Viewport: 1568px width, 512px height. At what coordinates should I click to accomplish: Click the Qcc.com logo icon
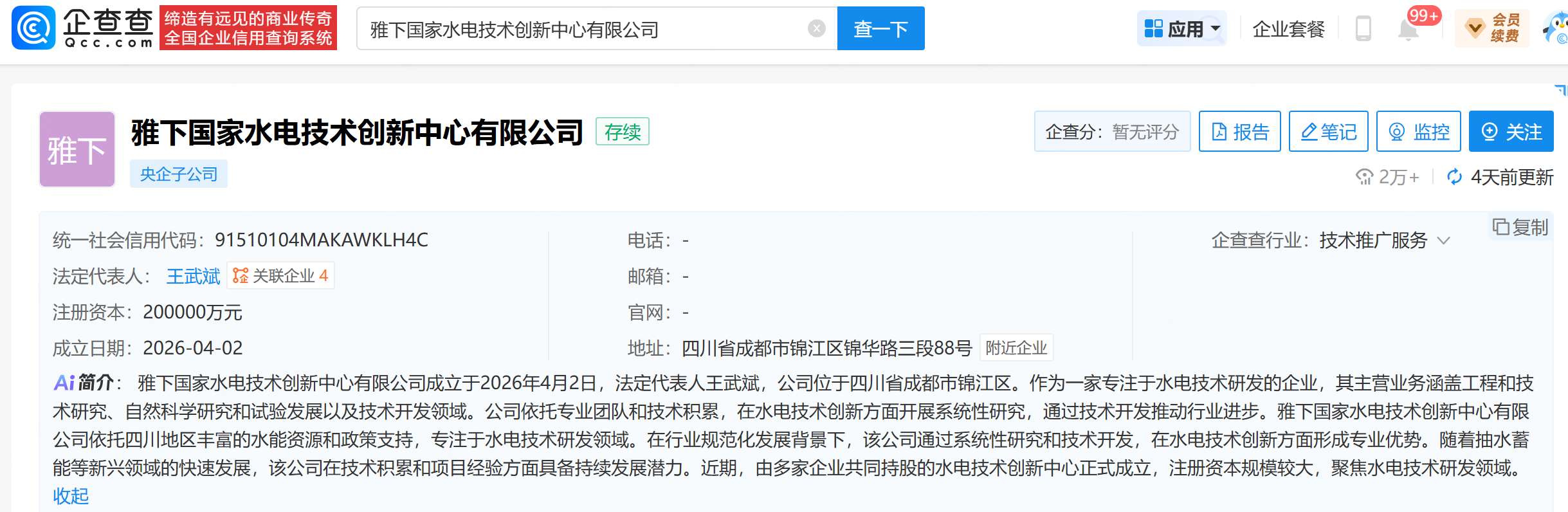pos(33,28)
